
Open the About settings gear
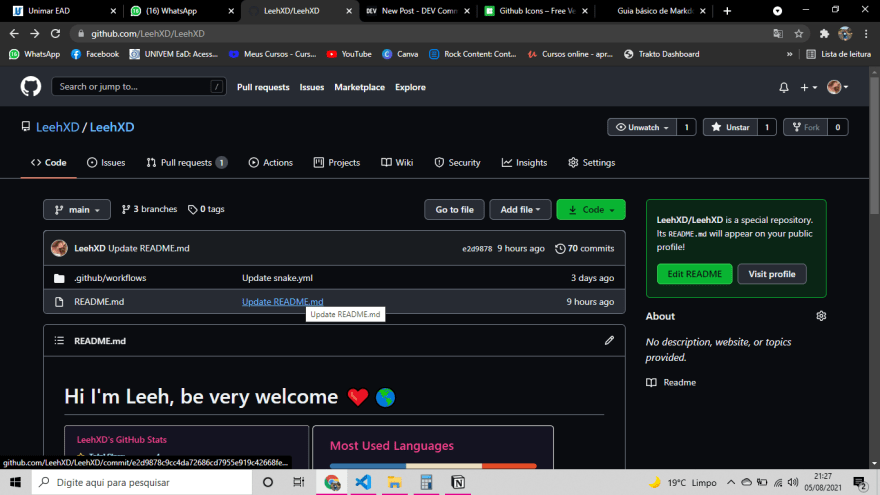point(821,316)
